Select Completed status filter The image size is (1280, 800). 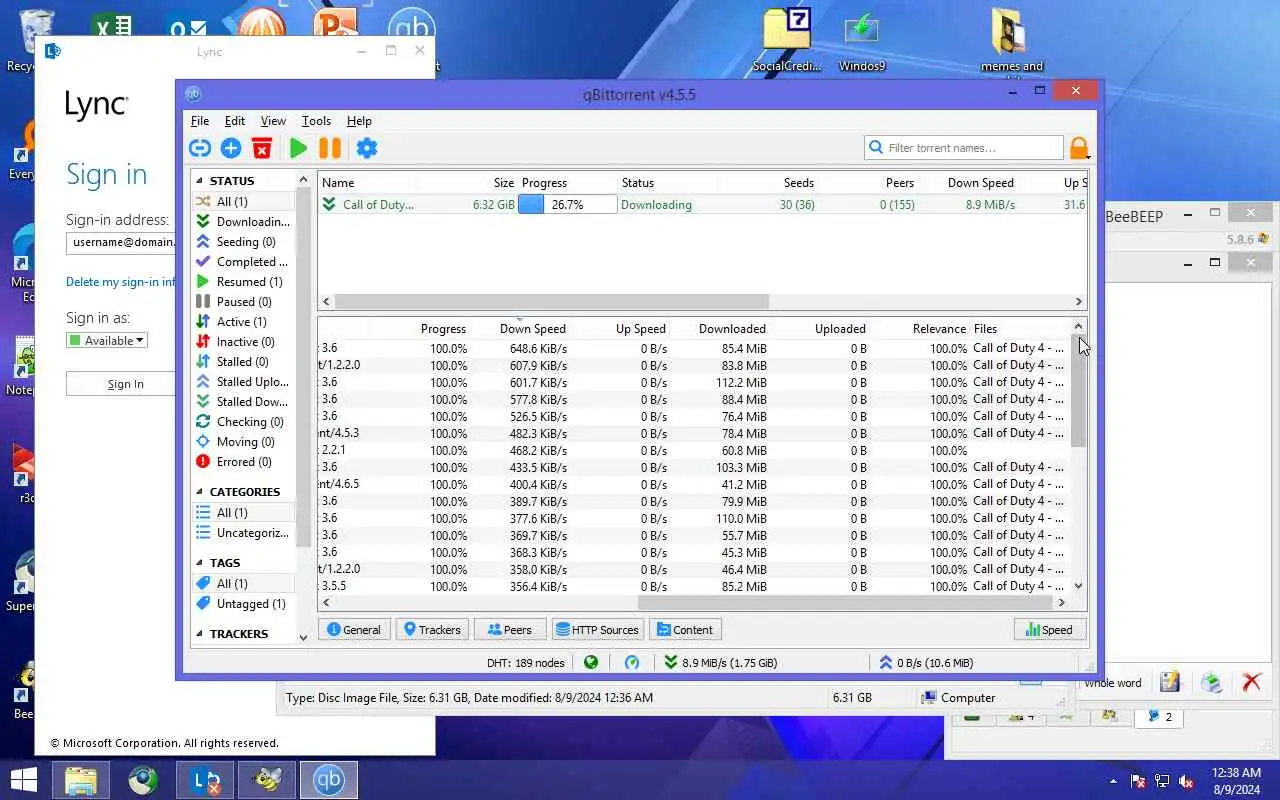243,262
